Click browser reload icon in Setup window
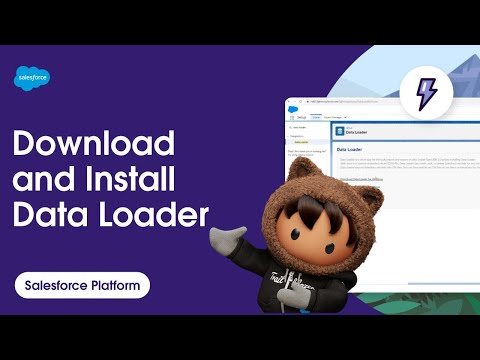Screen dimensions: 480x360 pyautogui.click(x=301, y=101)
